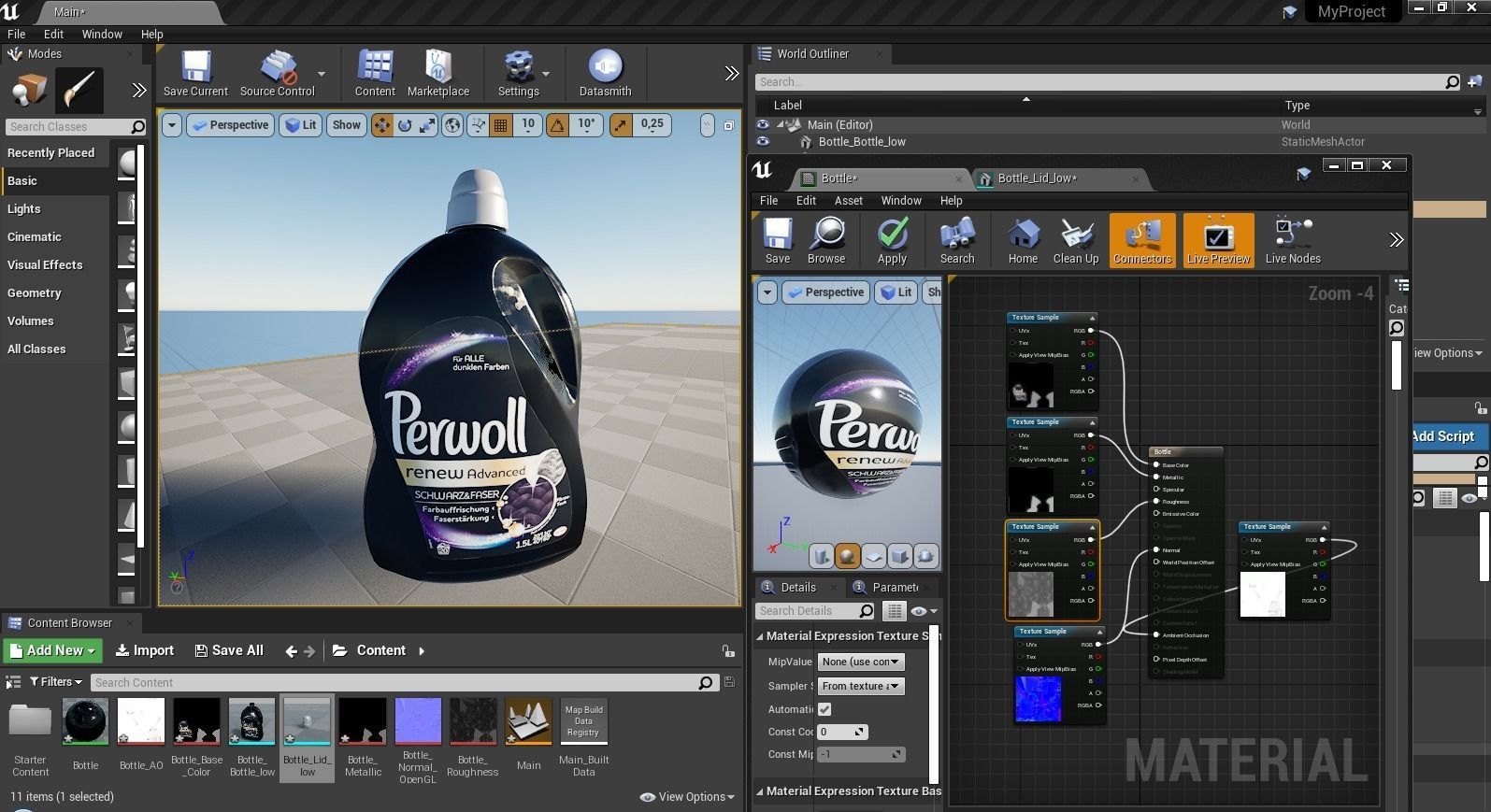1491x812 pixels.
Task: Toggle Live Nodes in material editor
Action: (x=1293, y=241)
